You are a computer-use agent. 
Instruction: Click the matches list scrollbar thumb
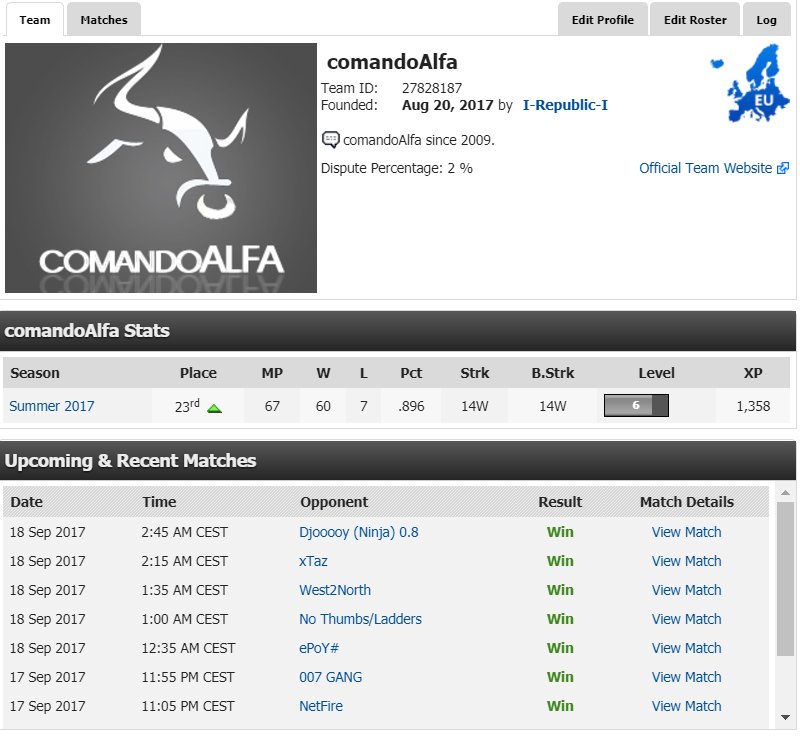pyautogui.click(x=785, y=579)
